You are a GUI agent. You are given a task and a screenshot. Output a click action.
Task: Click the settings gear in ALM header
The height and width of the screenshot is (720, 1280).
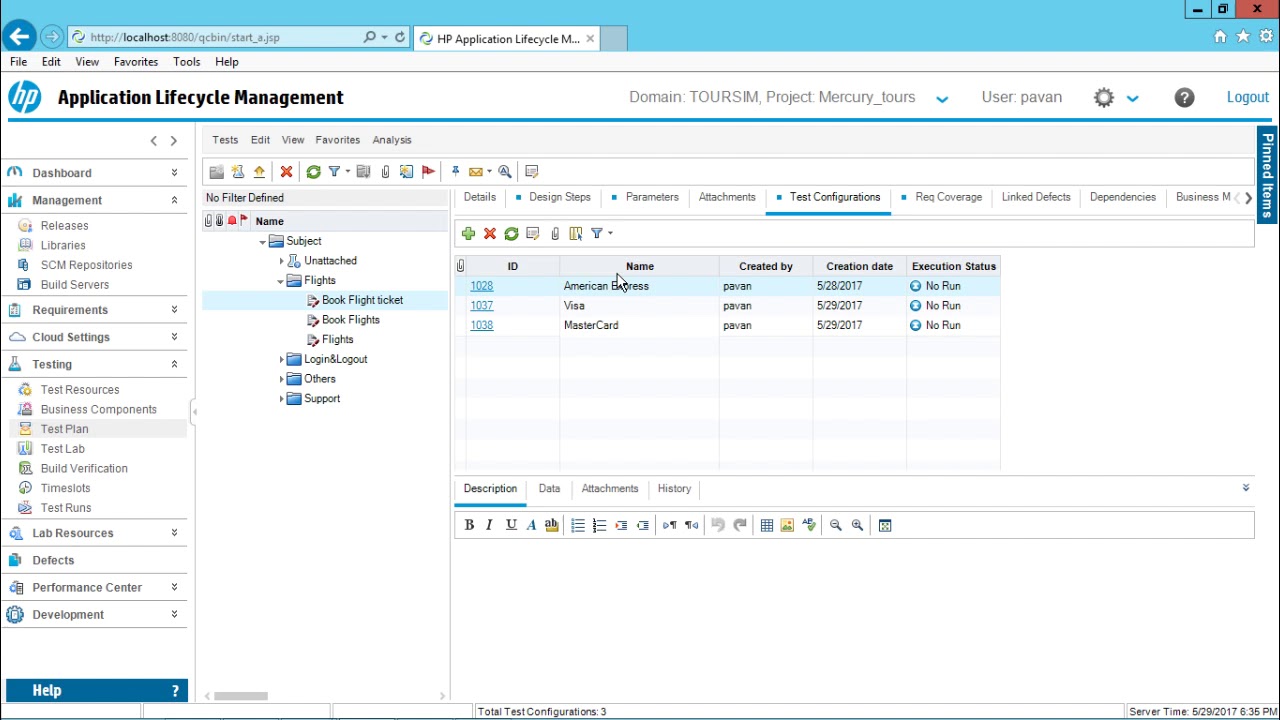[1104, 97]
